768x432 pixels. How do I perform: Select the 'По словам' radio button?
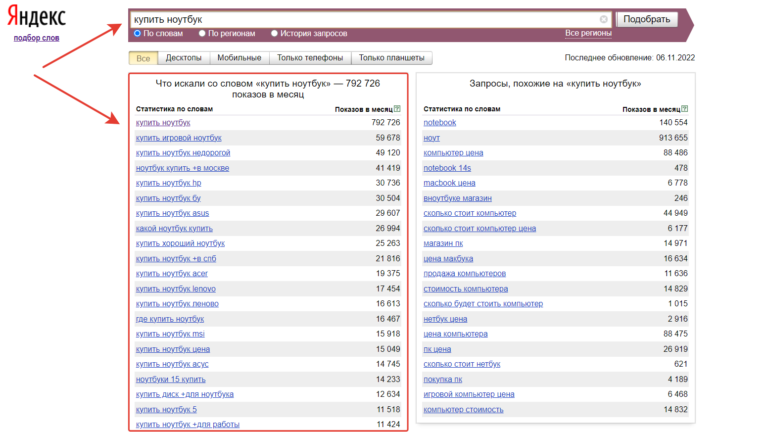pyautogui.click(x=137, y=33)
